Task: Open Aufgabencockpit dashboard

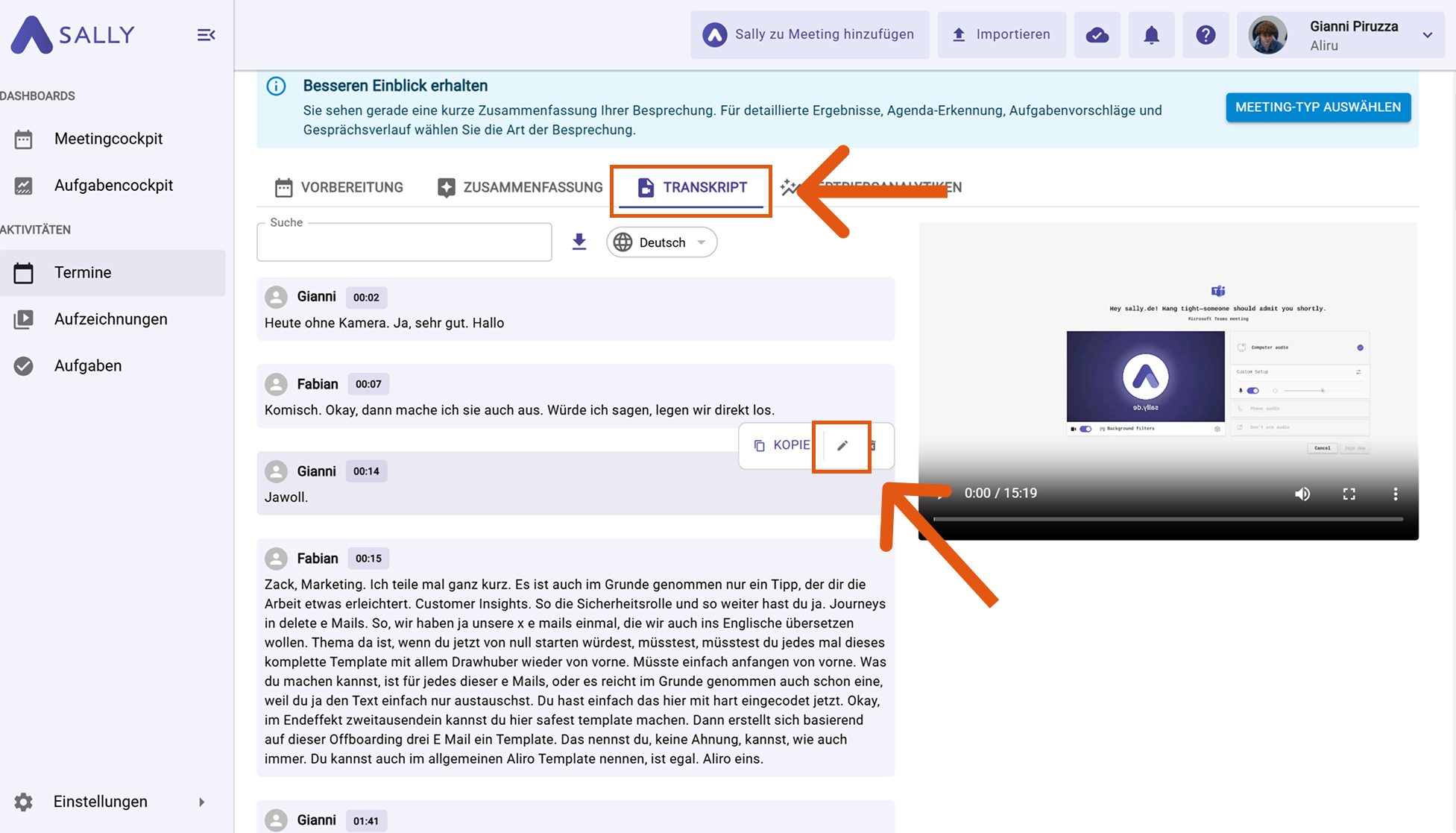Action: [x=113, y=185]
